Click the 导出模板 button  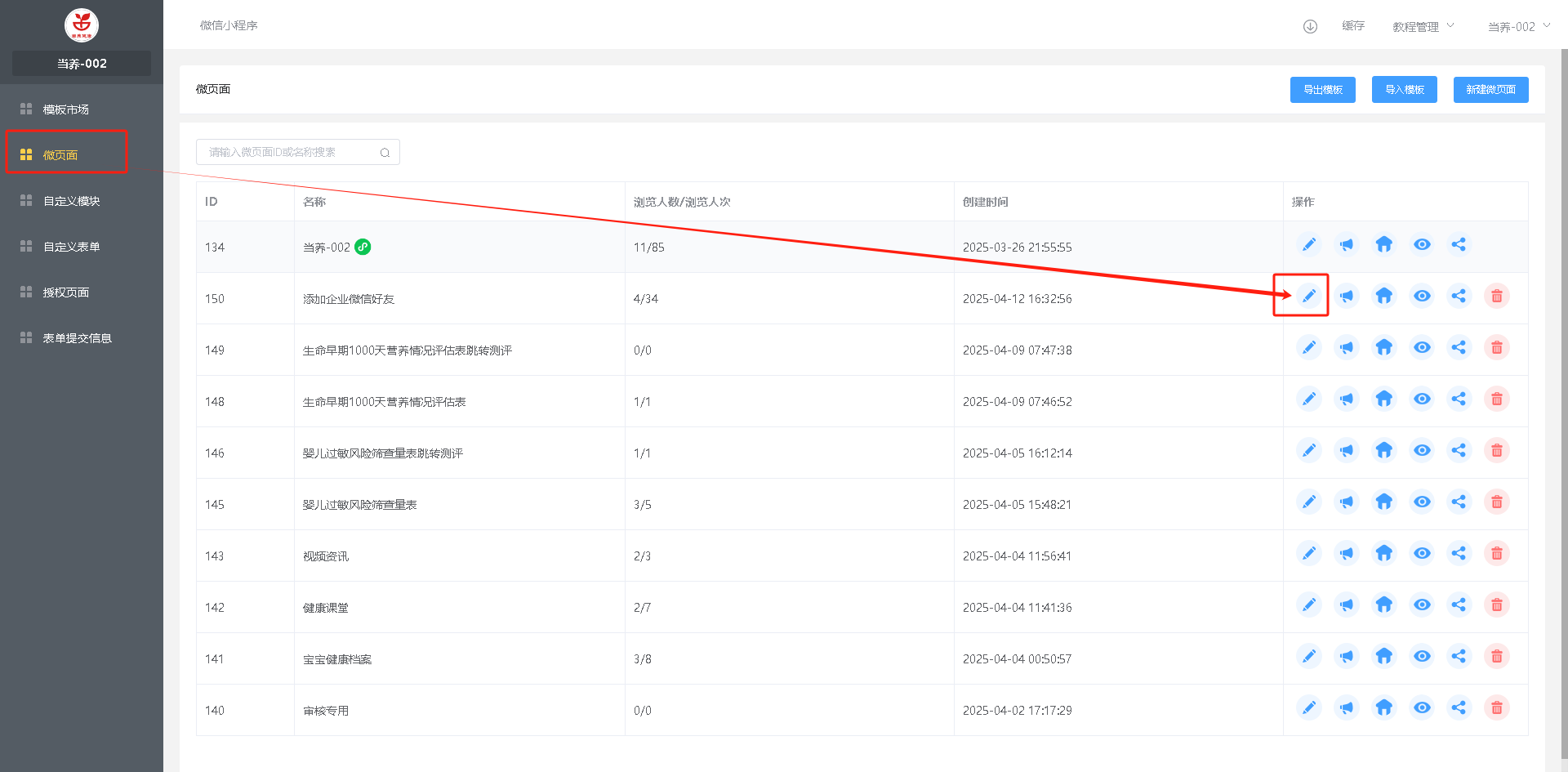(1322, 90)
